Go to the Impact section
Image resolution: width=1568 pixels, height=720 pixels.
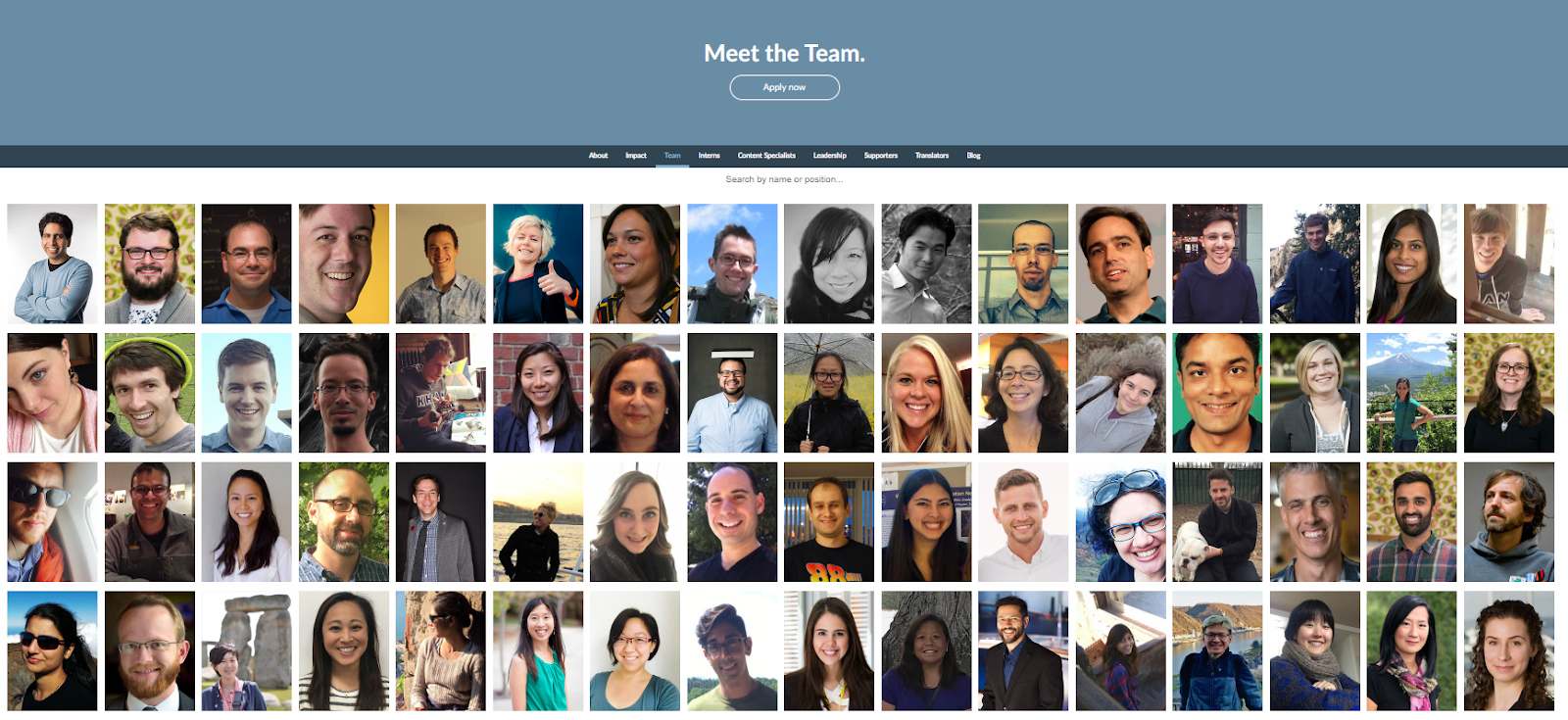pyautogui.click(x=636, y=156)
